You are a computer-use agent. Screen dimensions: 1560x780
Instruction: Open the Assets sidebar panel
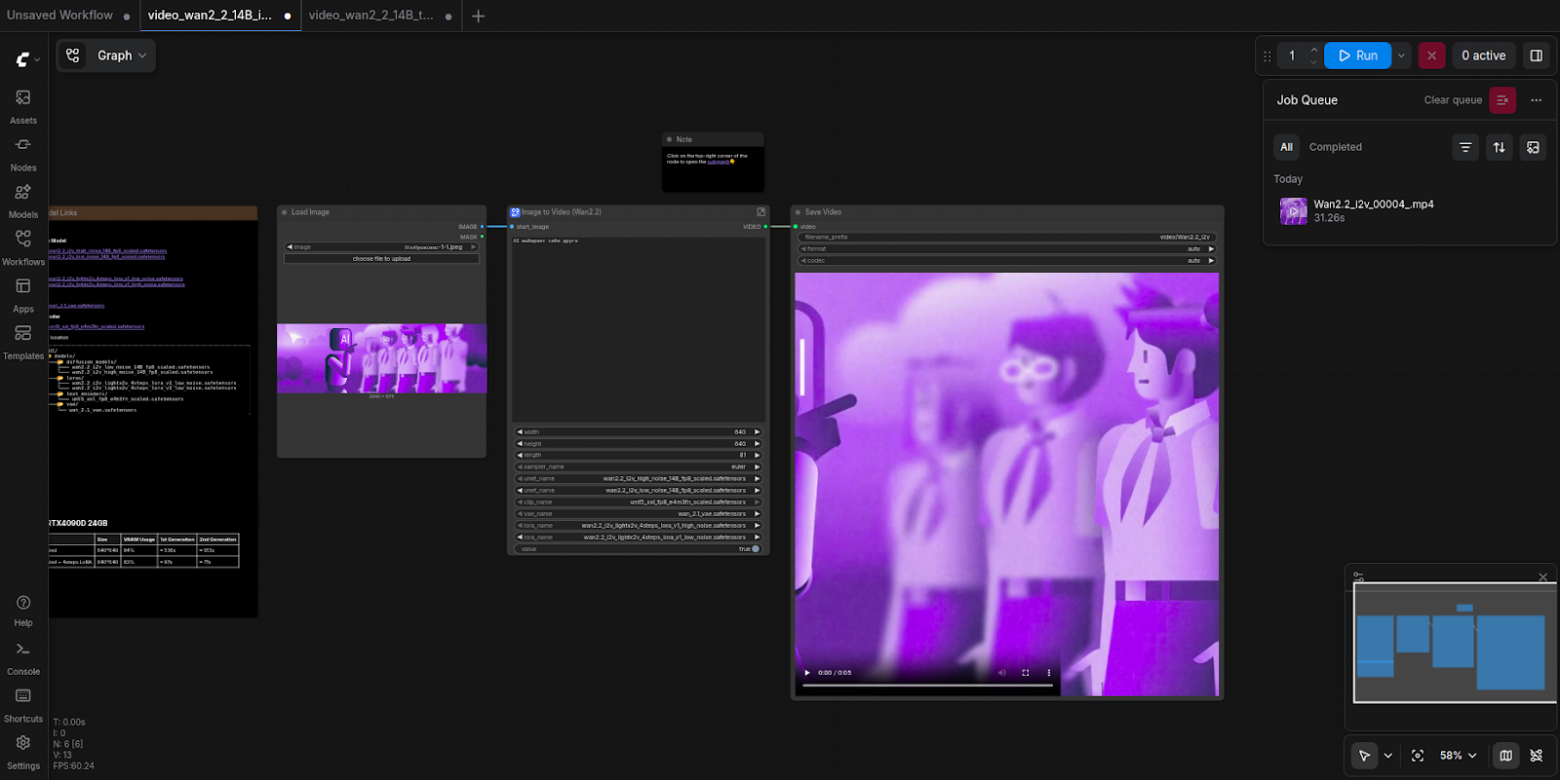(23, 105)
